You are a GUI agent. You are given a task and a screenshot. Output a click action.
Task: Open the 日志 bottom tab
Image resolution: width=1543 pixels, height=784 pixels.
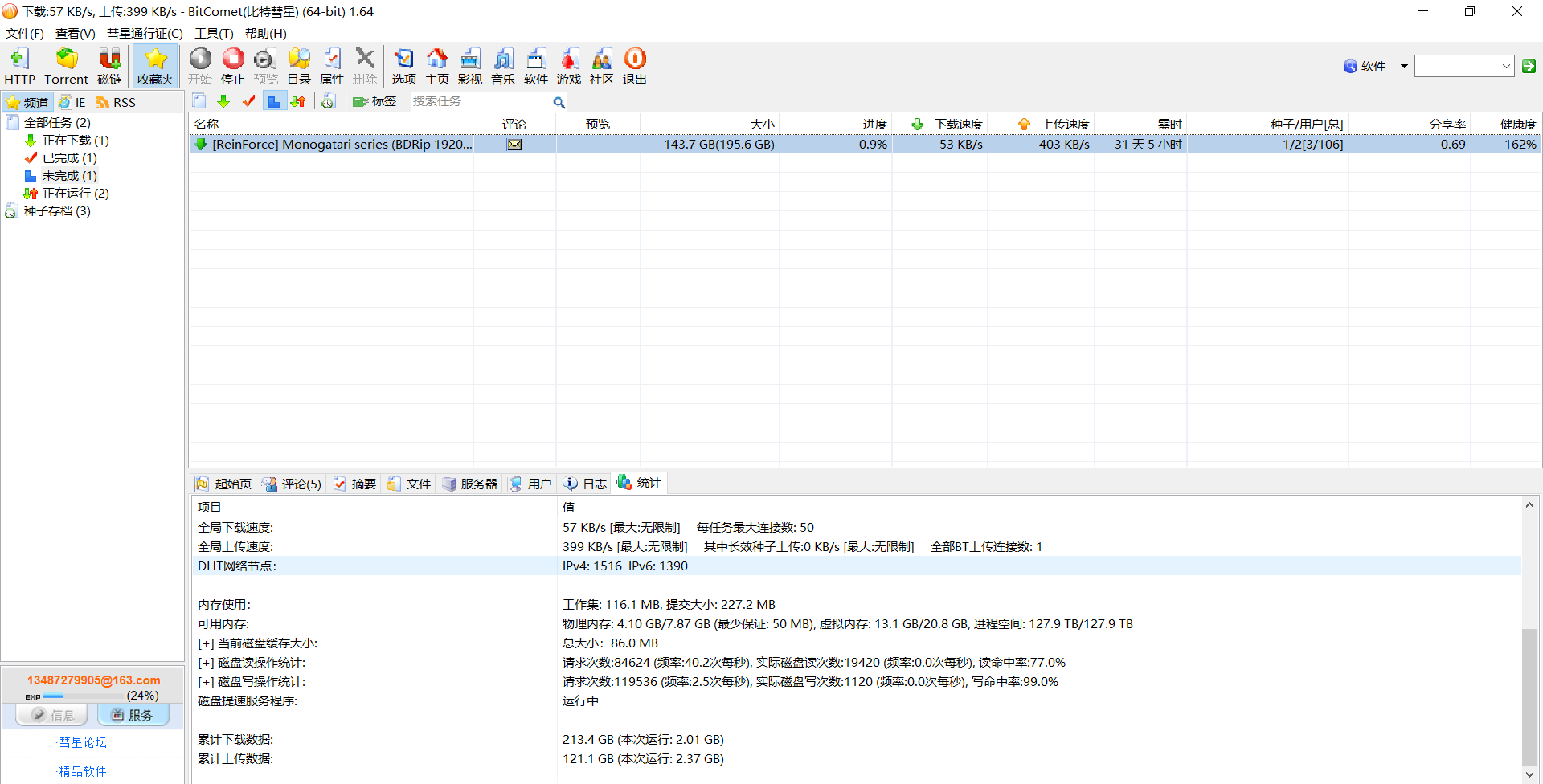585,484
